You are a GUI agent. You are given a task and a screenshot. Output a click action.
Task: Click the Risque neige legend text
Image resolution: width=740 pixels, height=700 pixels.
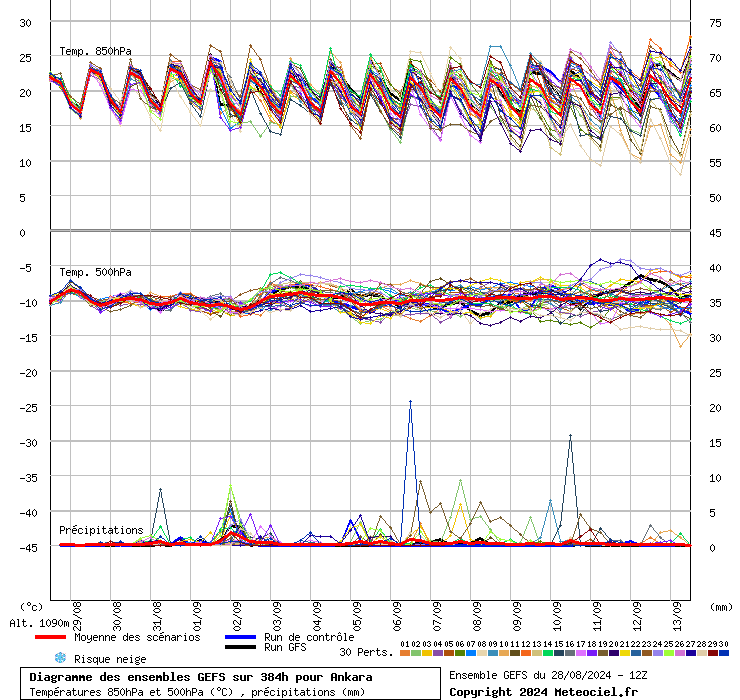tap(110, 659)
